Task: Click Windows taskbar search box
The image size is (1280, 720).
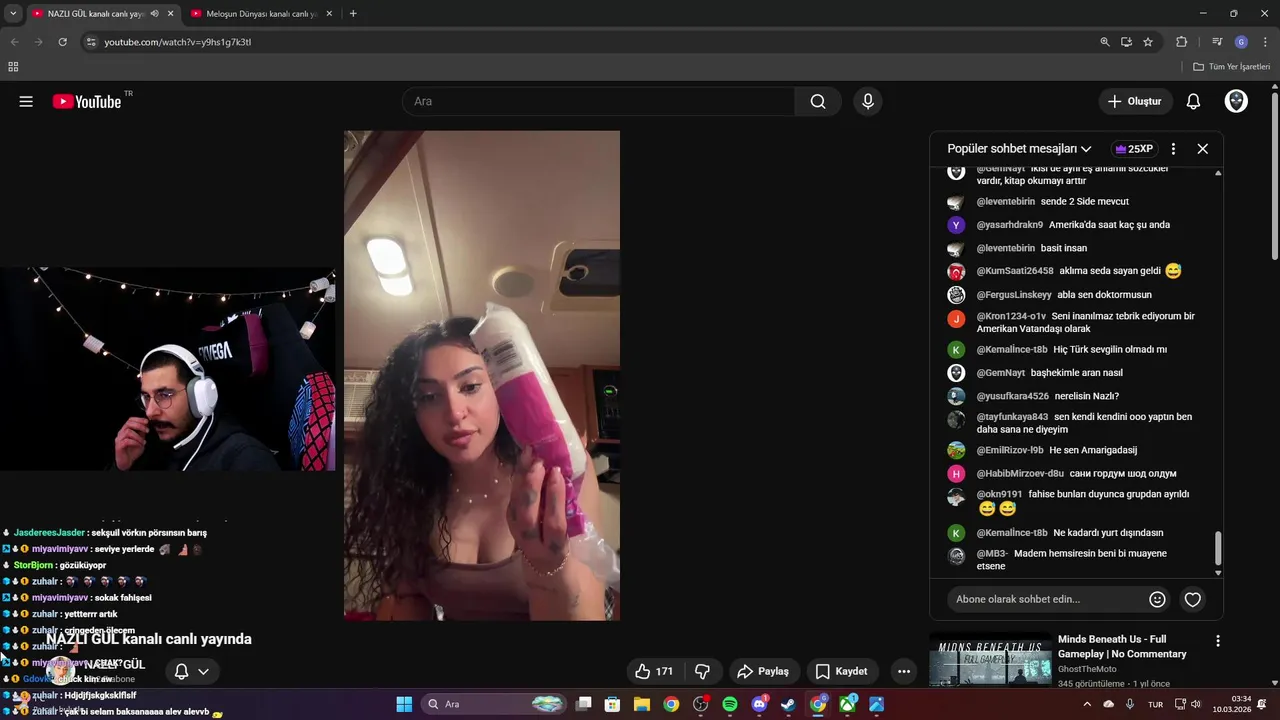Action: click(494, 704)
